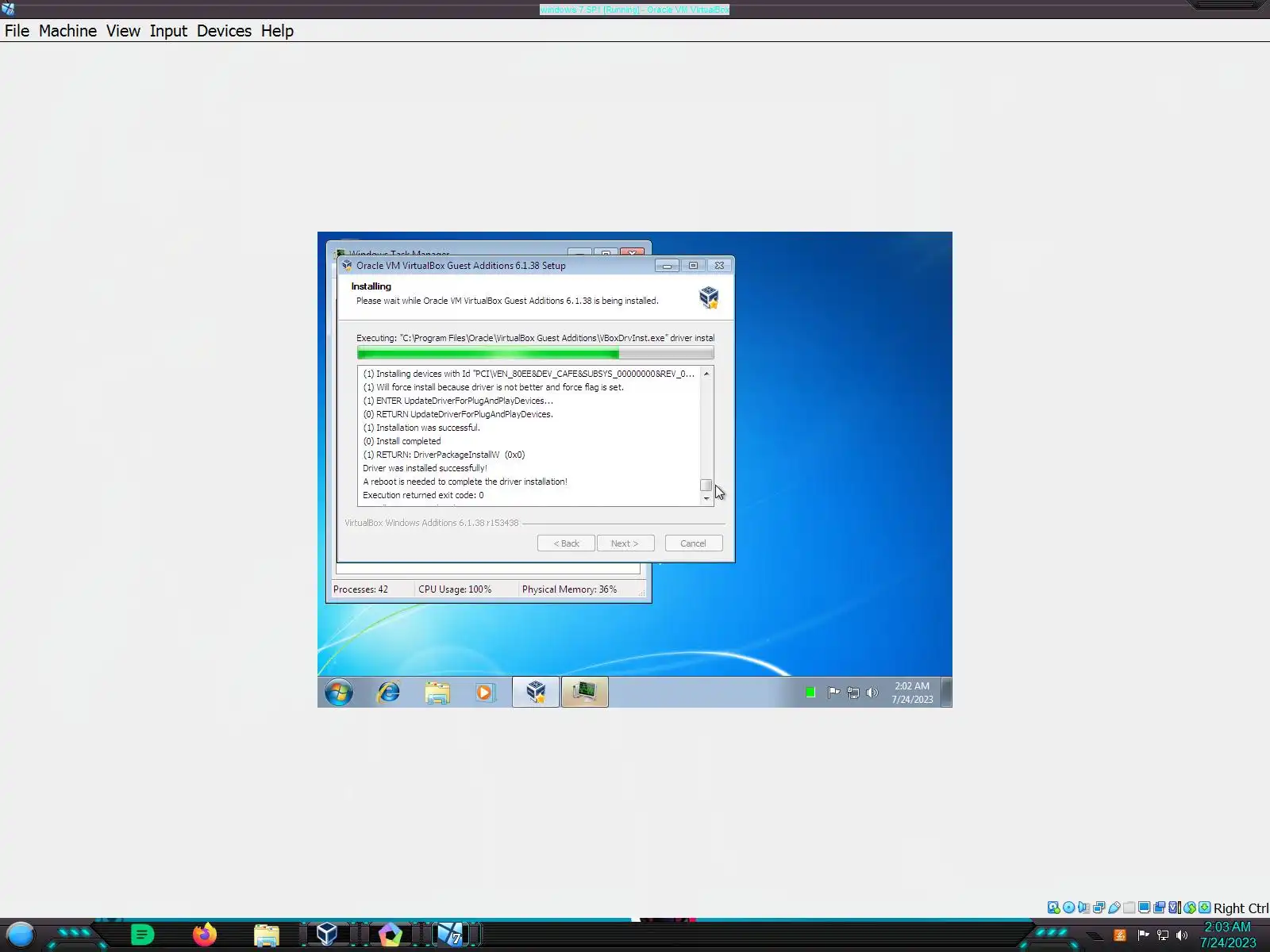Click the Java icon in host tray

[1120, 935]
